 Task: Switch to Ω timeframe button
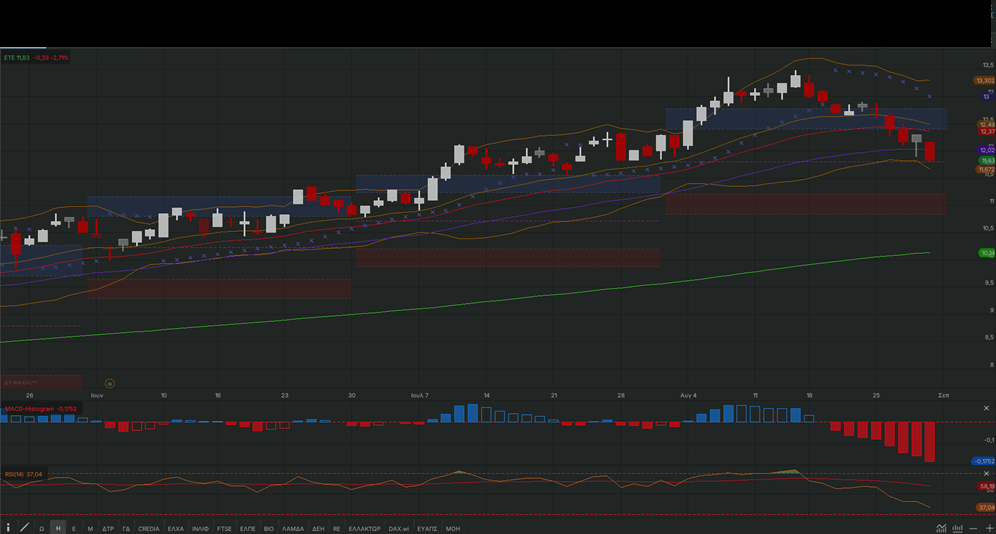41,528
